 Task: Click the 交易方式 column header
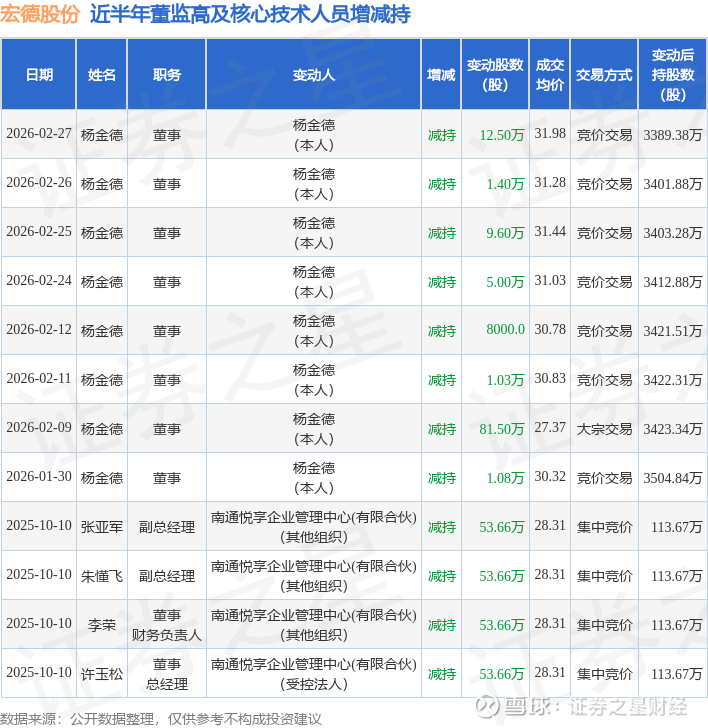click(604, 75)
